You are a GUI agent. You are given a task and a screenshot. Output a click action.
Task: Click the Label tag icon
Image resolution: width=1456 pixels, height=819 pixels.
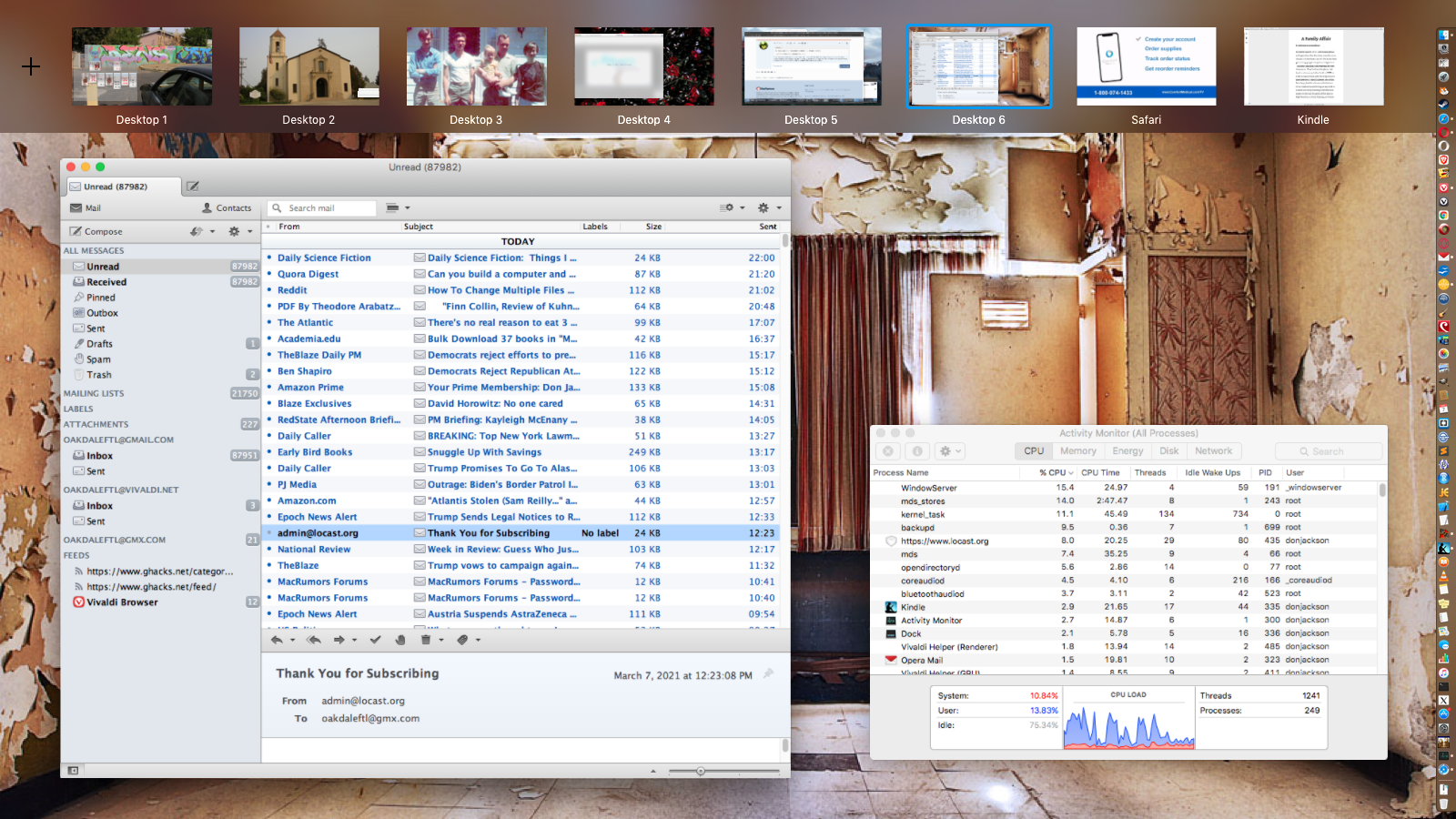pyautogui.click(x=462, y=640)
